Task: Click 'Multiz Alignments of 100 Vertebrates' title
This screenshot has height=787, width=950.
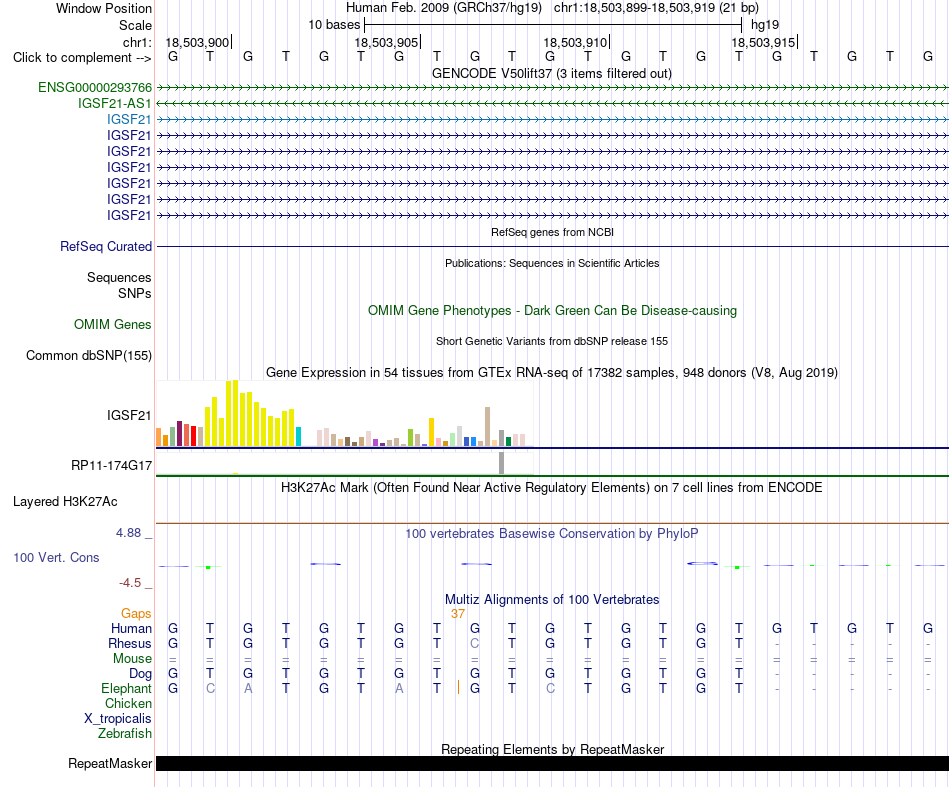Action: point(552,600)
